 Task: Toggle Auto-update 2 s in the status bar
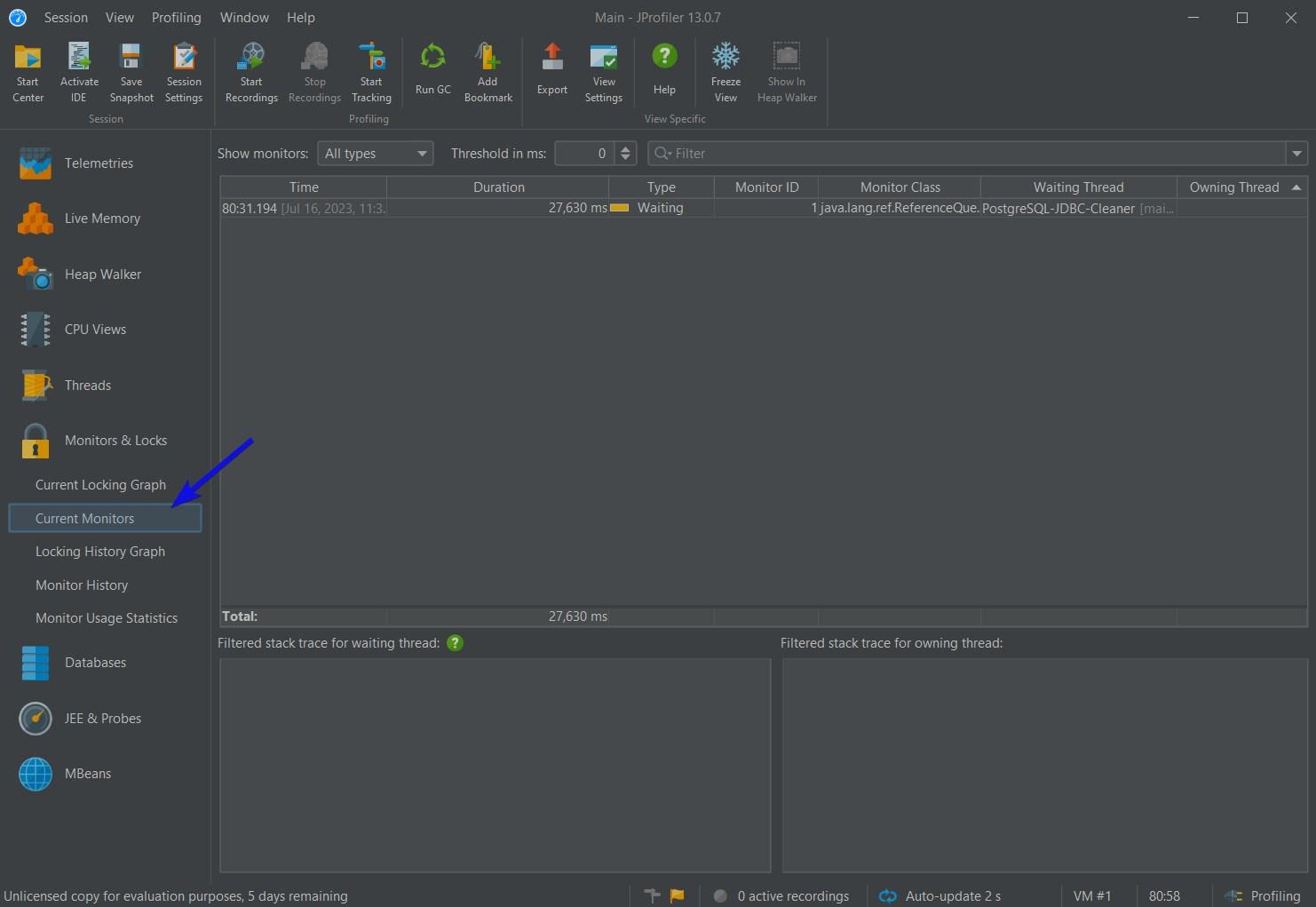pos(940,895)
